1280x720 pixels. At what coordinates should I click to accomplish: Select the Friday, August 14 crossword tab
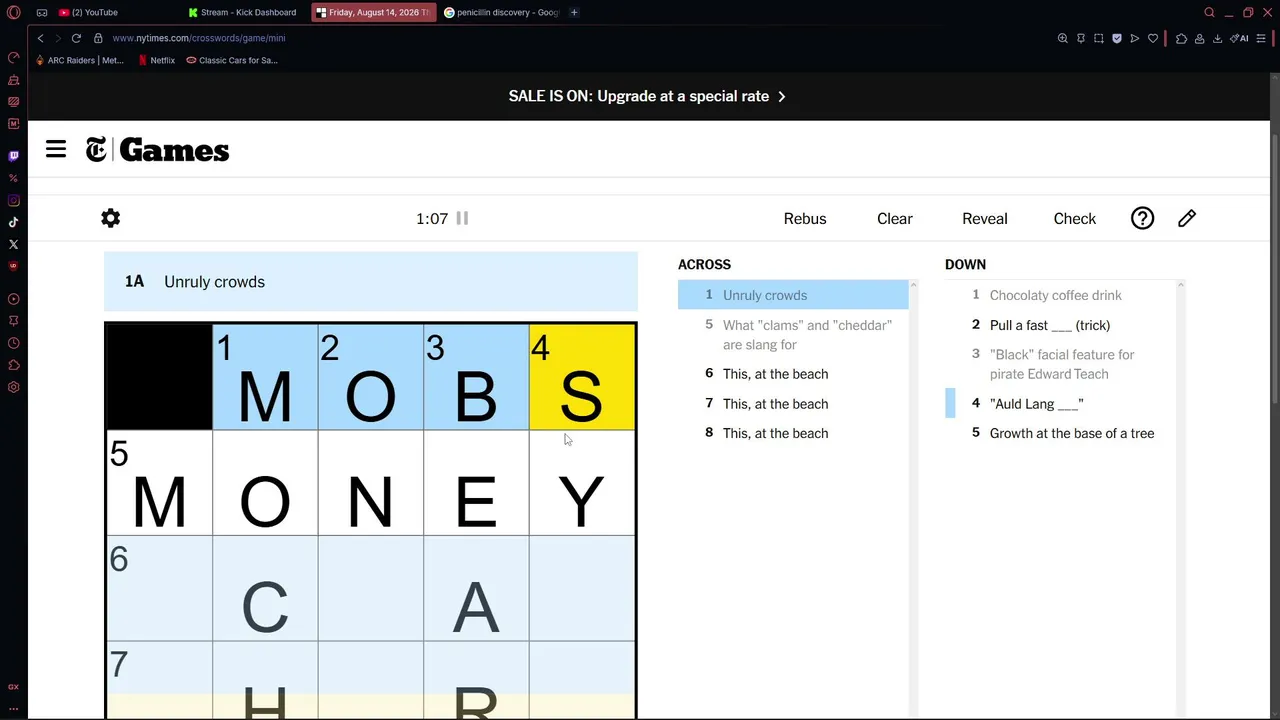tap(374, 12)
